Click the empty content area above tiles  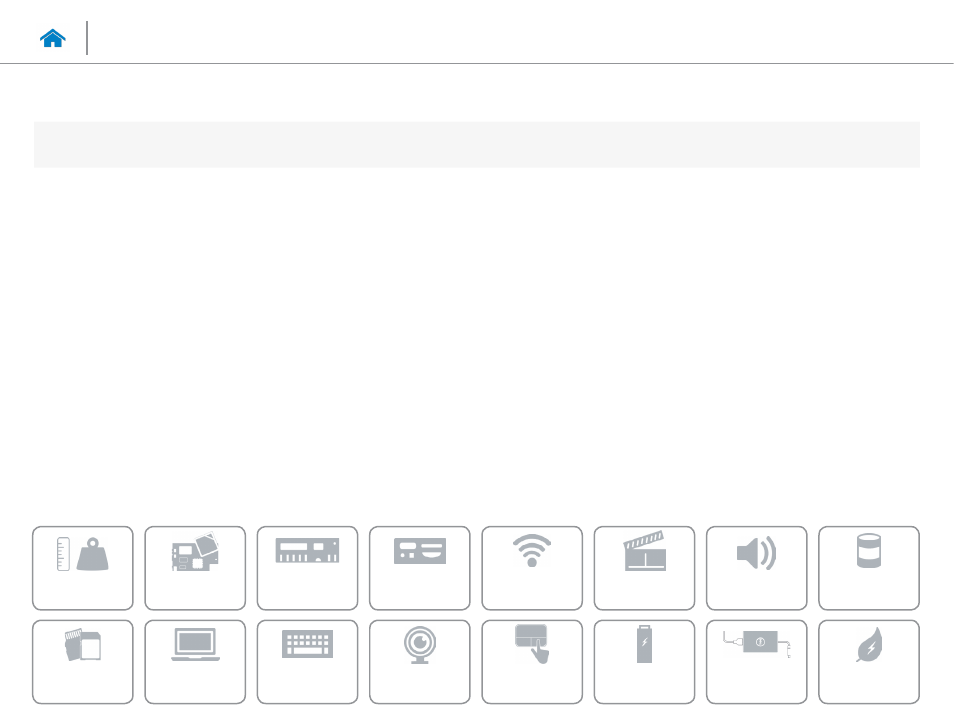coord(476,344)
